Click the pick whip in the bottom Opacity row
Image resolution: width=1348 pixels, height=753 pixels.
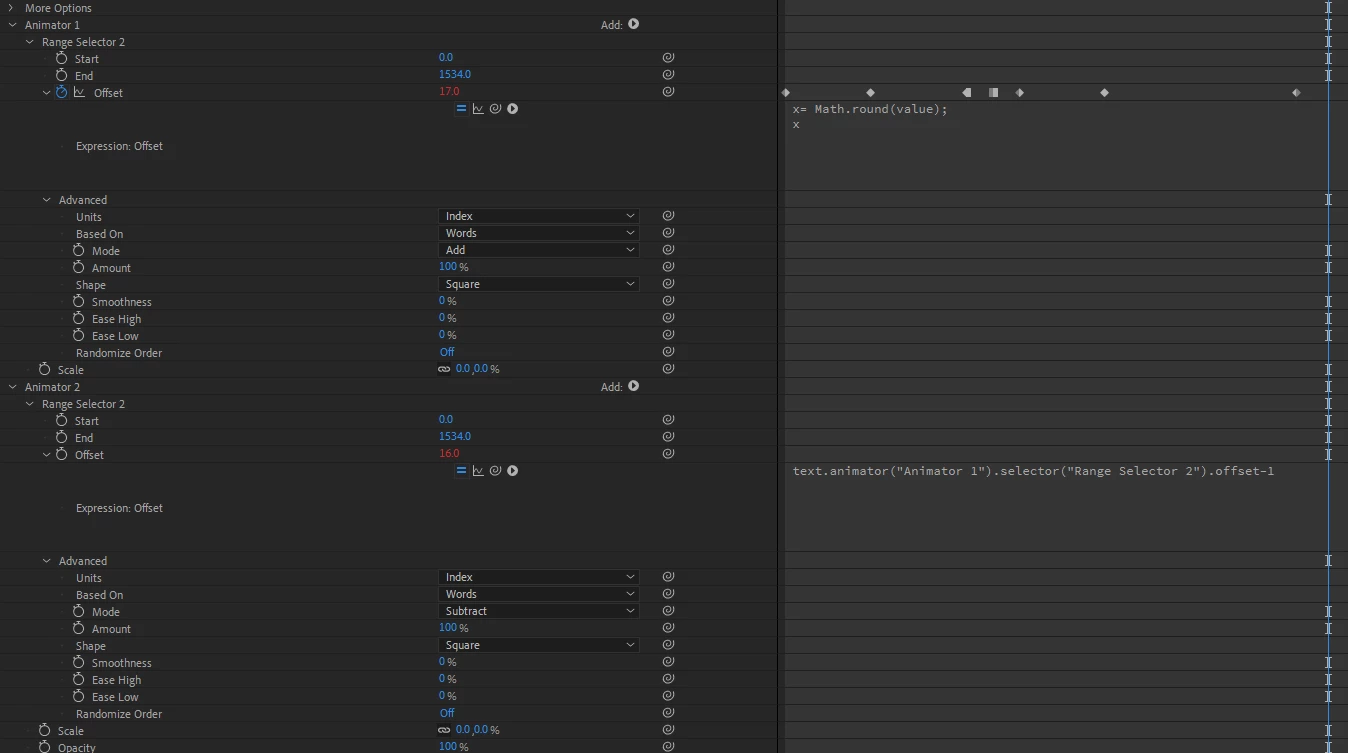point(668,746)
